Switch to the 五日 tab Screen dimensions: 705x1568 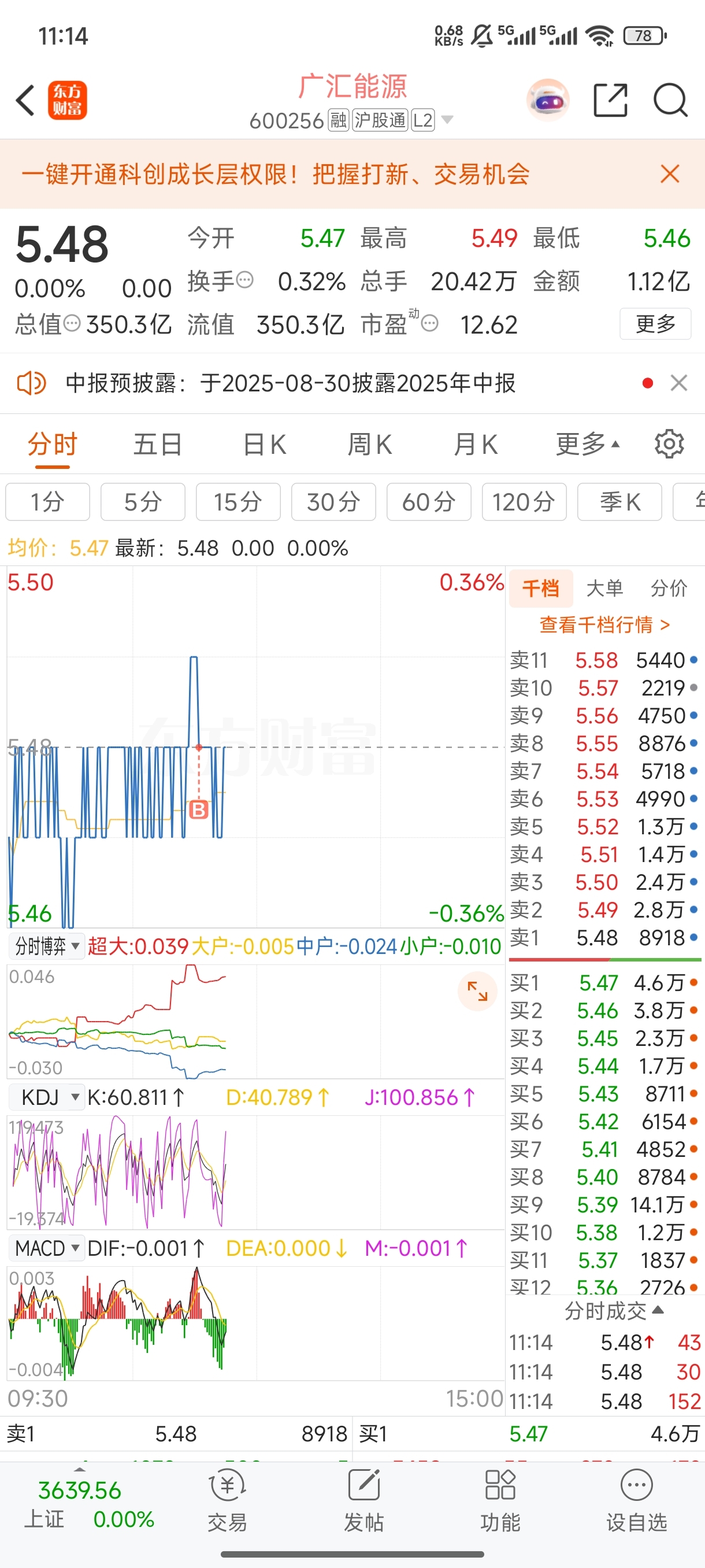158,445
